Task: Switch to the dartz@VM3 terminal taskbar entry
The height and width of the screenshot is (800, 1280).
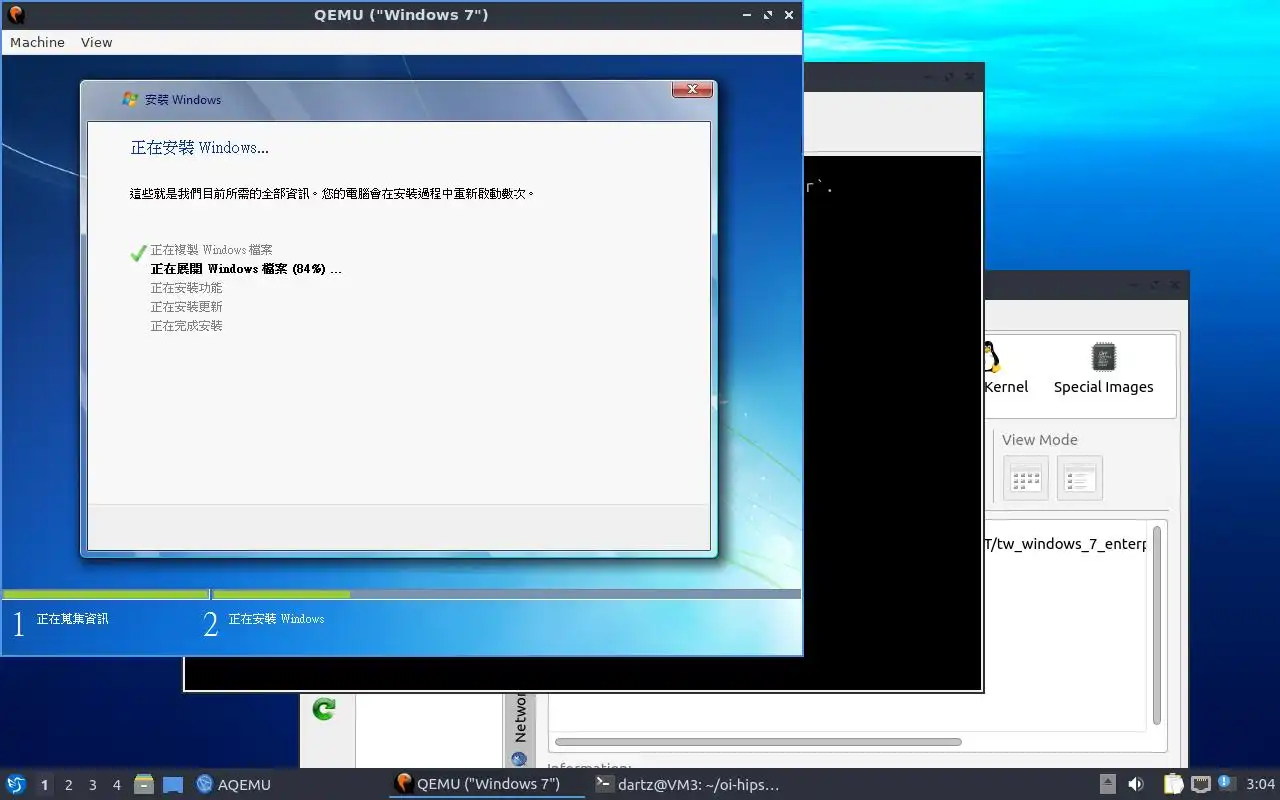Action: click(x=687, y=784)
